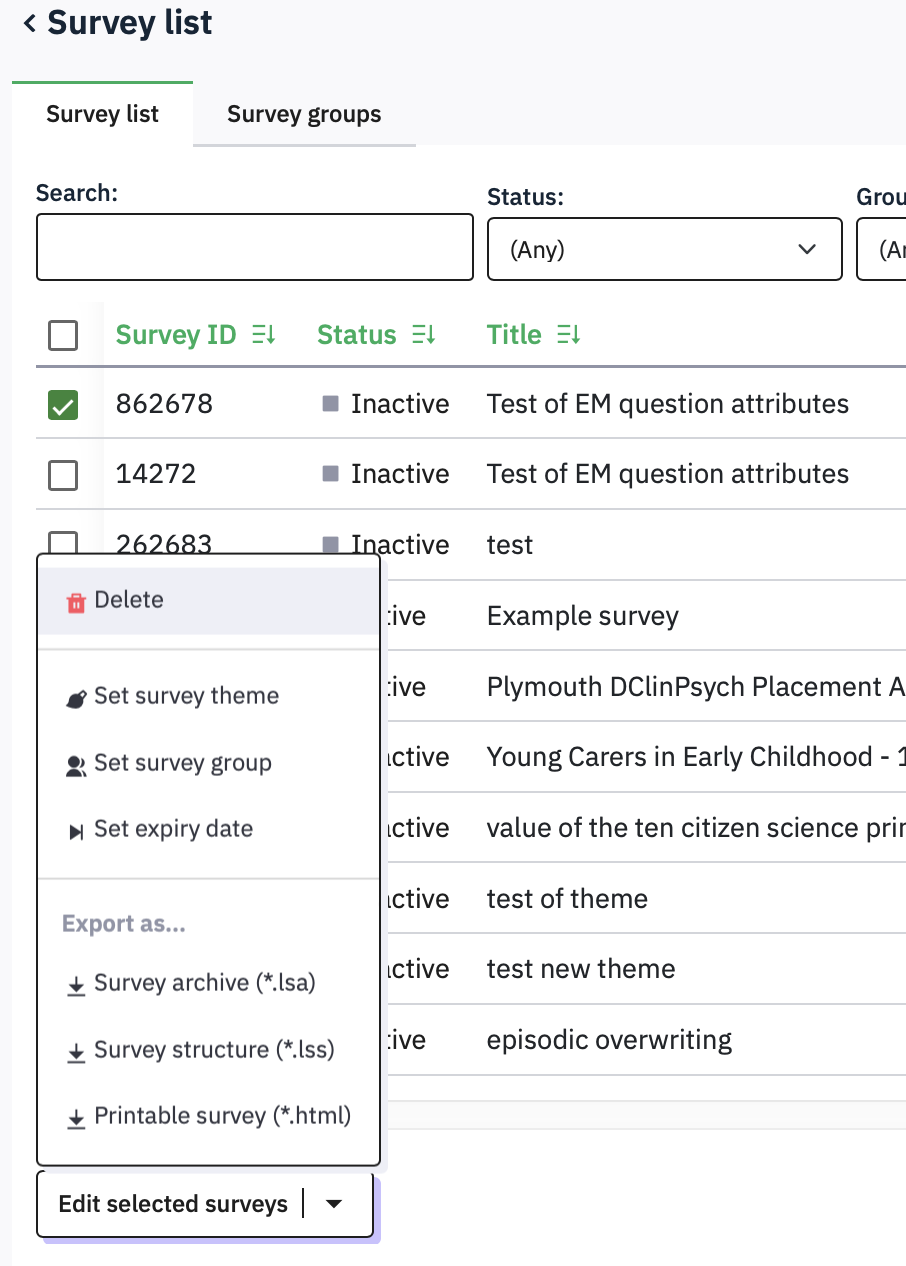Click download icon beside Printable survey
906x1266 pixels.
tap(76, 1119)
